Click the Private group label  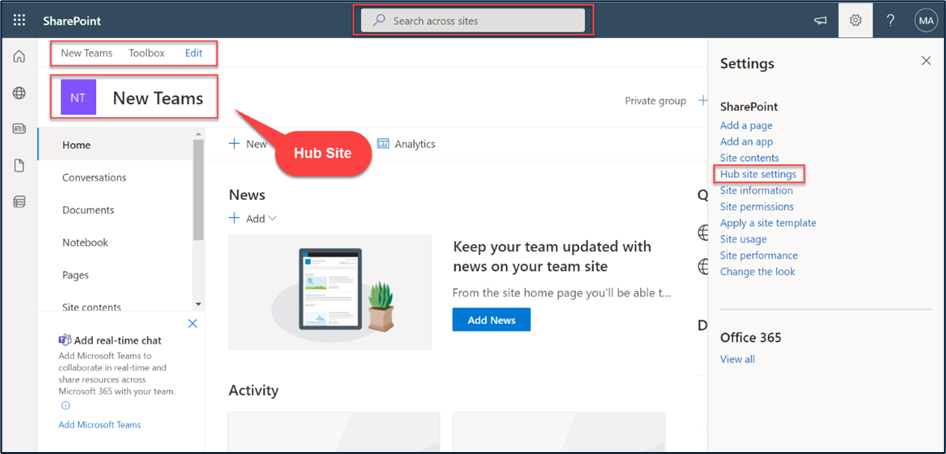655,101
